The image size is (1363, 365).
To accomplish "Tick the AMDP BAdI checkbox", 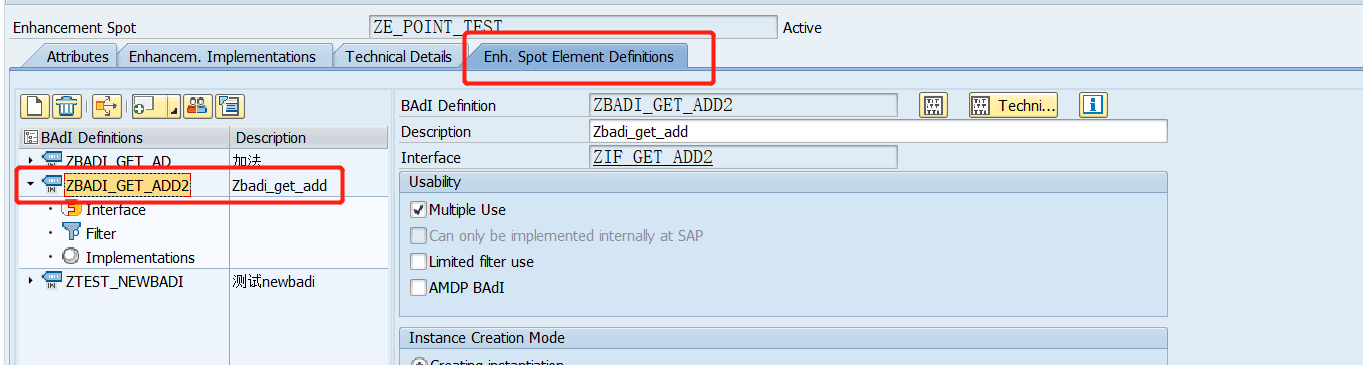I will [418, 288].
